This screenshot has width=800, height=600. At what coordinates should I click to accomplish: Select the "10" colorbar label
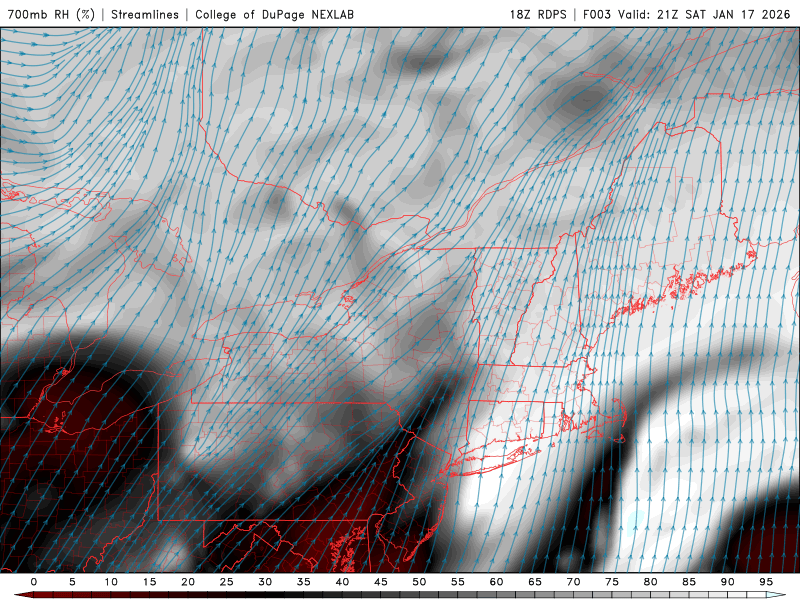[x=111, y=582]
